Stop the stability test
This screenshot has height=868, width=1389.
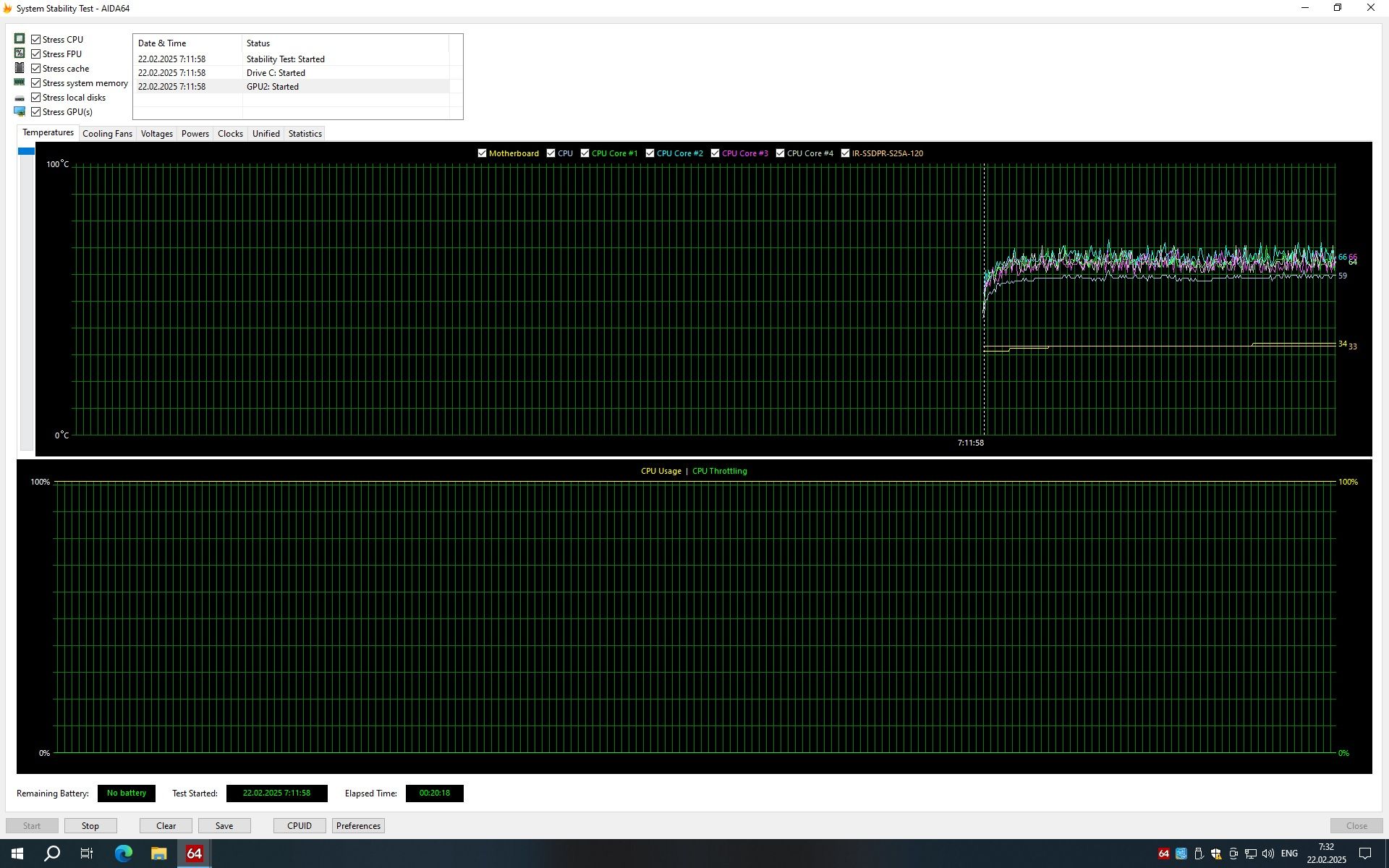click(x=90, y=825)
